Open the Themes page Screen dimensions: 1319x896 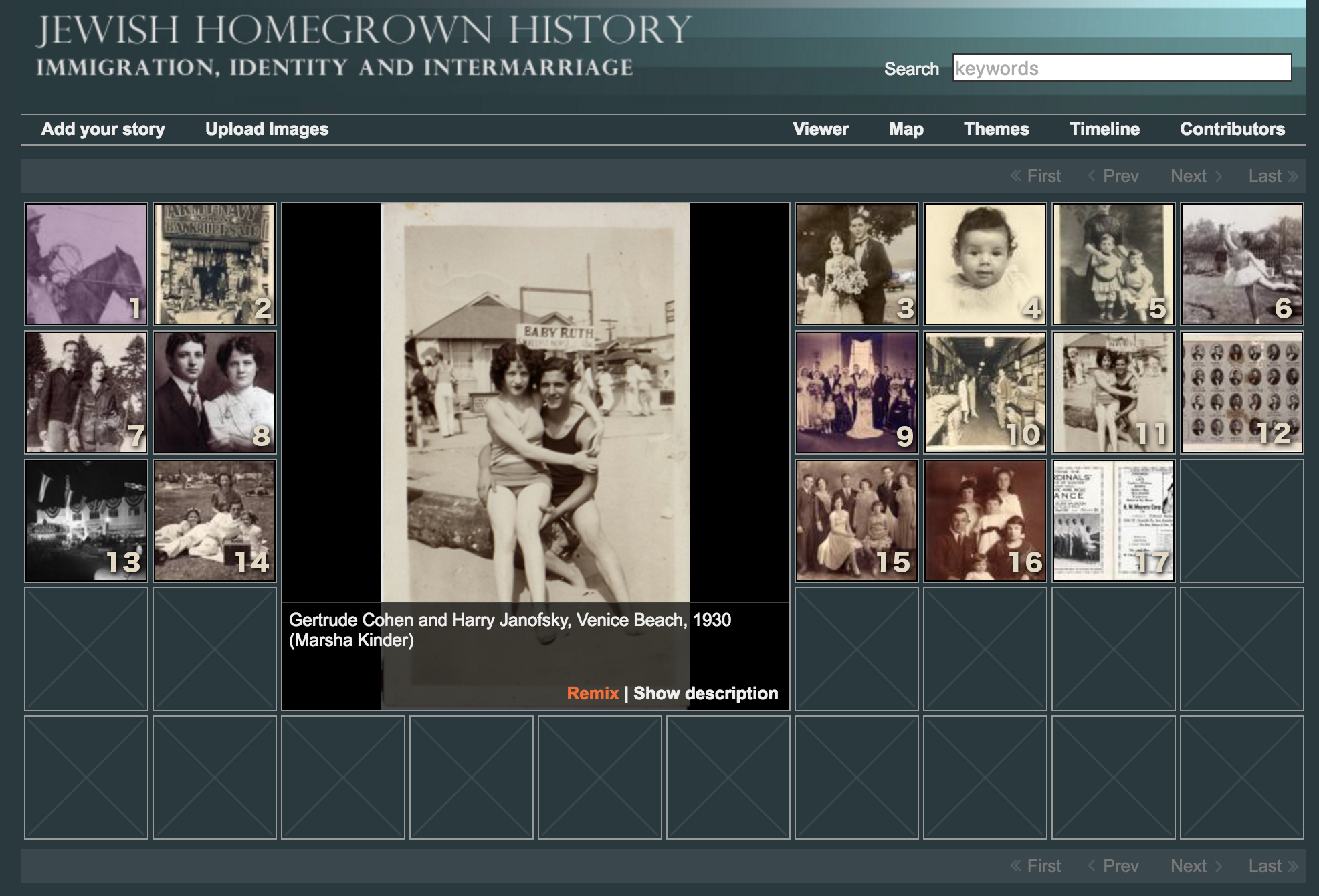[996, 129]
